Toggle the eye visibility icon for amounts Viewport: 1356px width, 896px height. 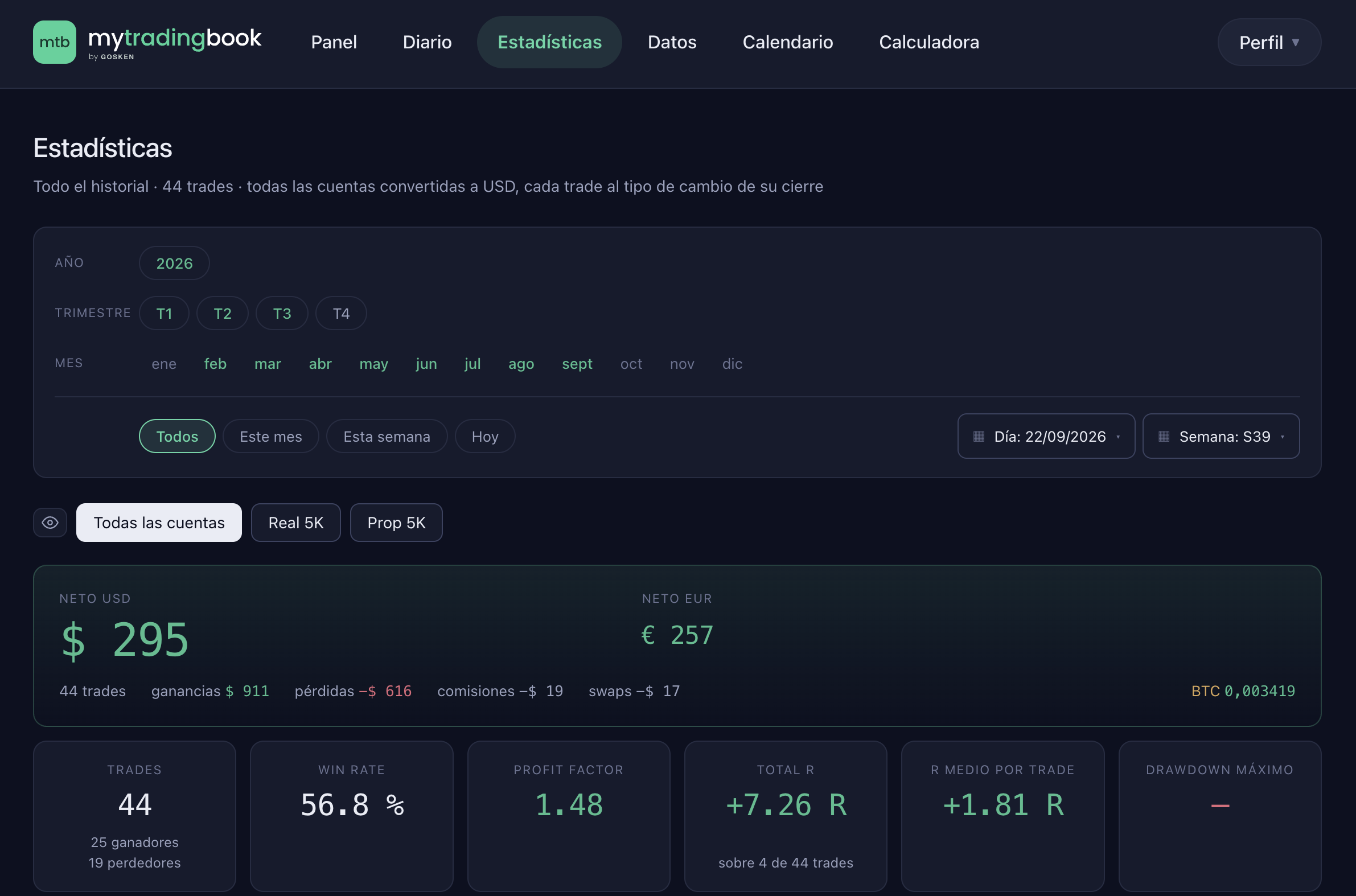coord(50,523)
